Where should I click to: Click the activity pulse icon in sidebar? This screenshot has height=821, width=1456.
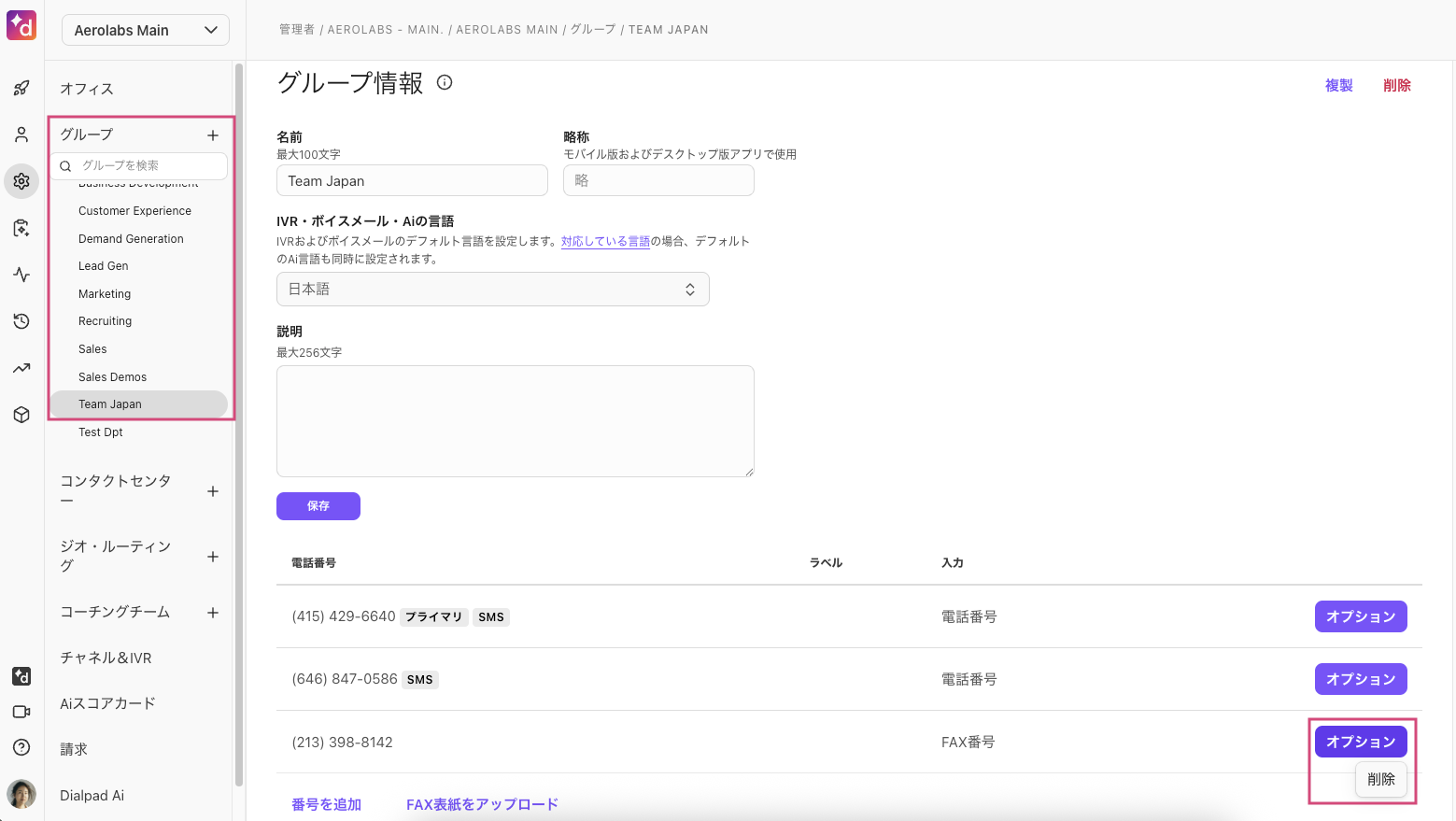click(21, 275)
